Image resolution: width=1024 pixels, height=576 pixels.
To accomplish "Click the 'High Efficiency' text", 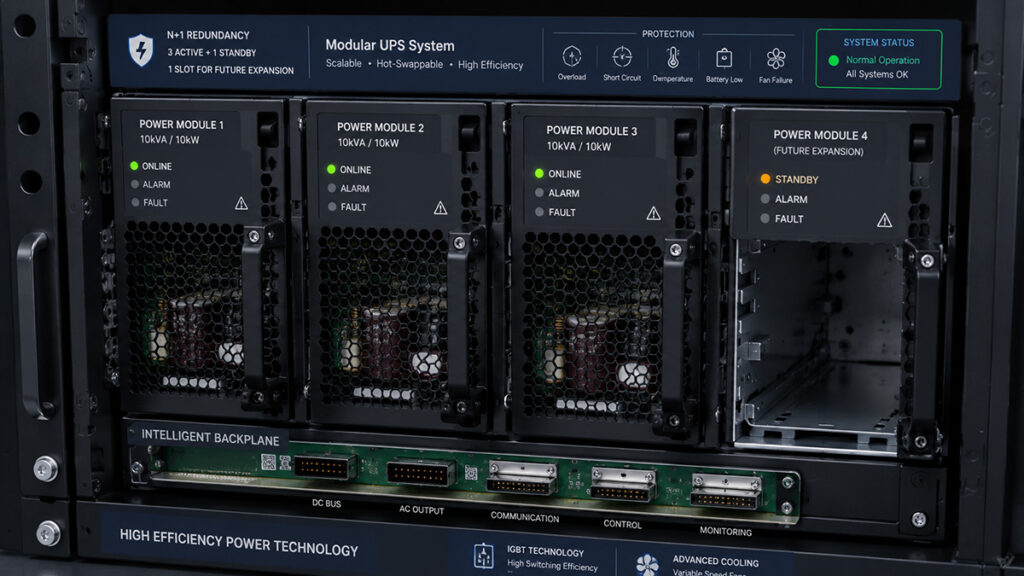I will [x=490, y=65].
